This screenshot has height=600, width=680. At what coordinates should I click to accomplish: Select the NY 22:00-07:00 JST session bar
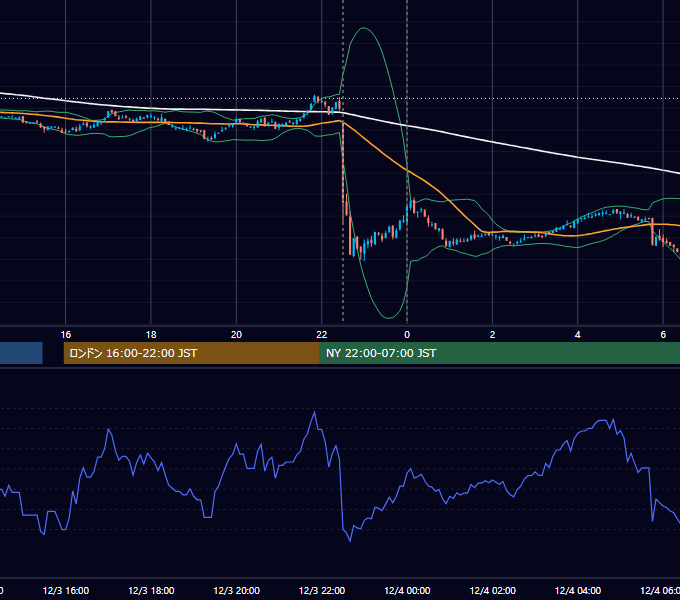pos(500,353)
